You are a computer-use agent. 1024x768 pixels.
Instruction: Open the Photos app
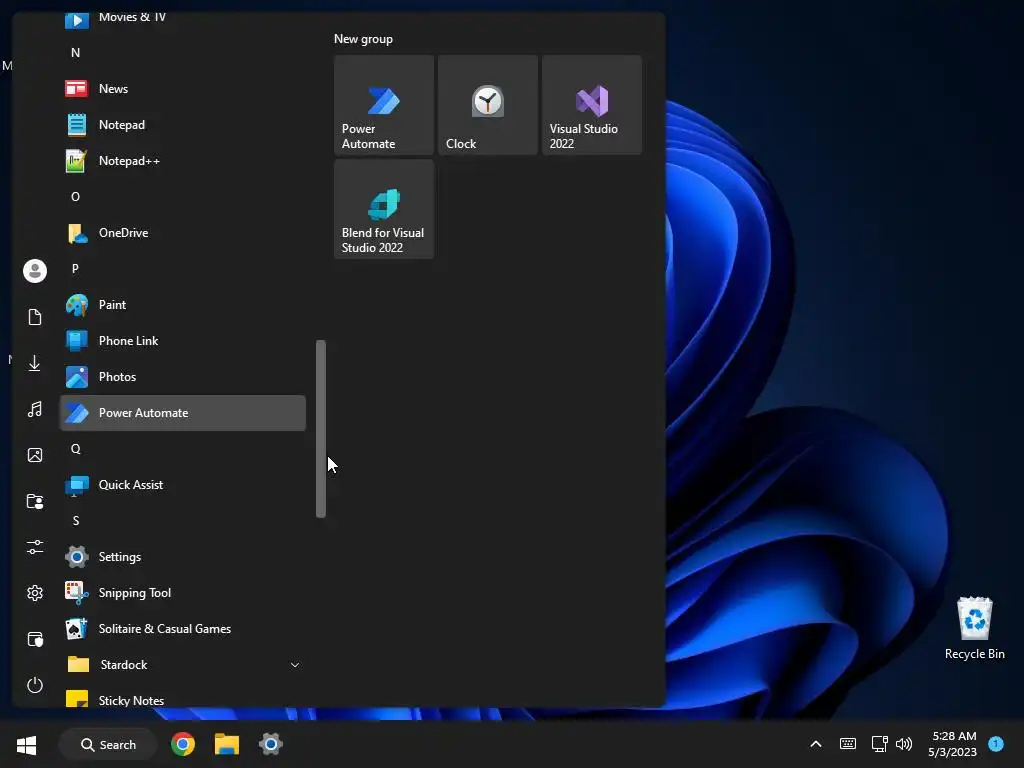pyautogui.click(x=183, y=376)
